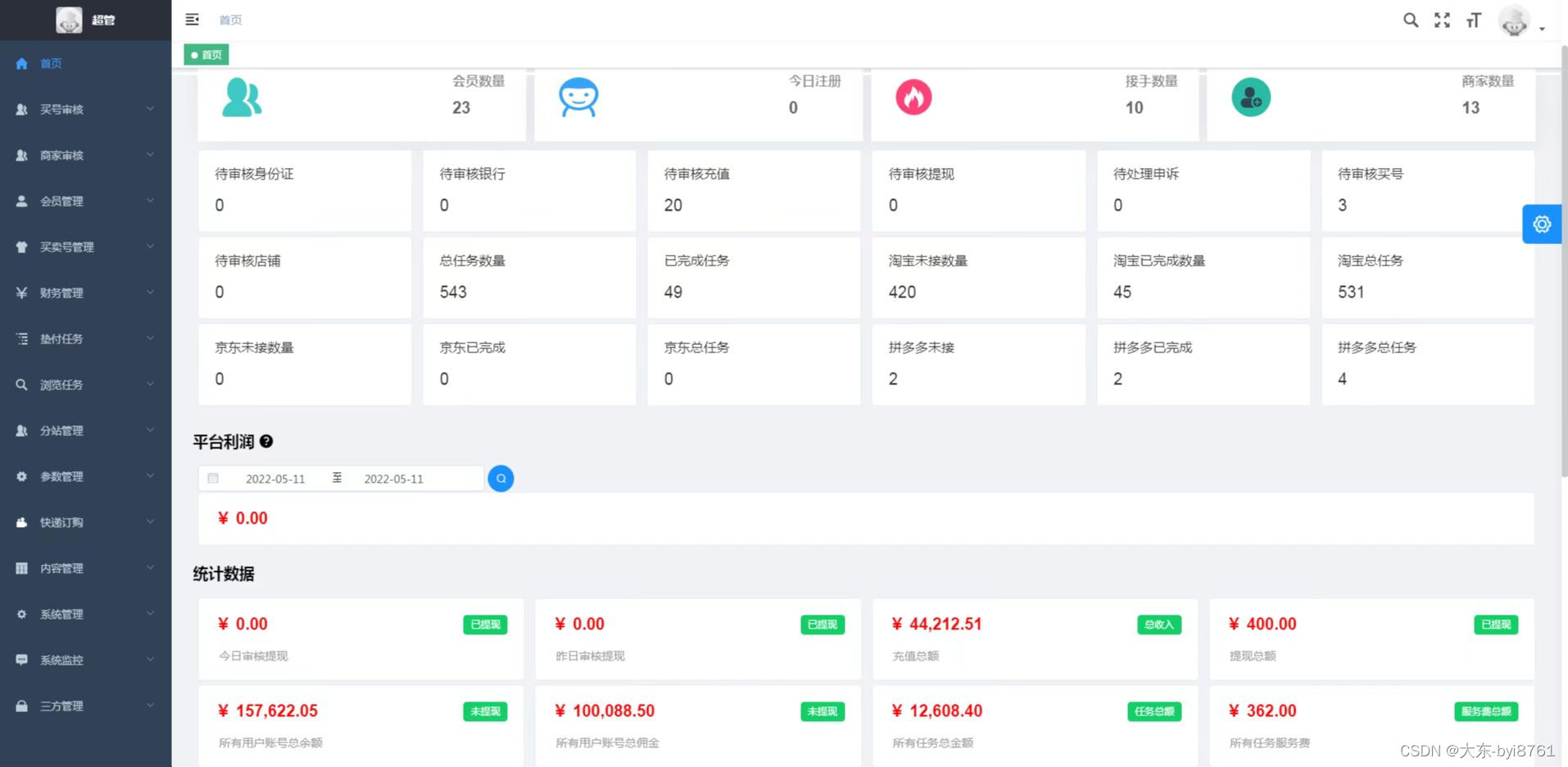Click the start date field showing 2022-05-11
Image resolution: width=1568 pixels, height=767 pixels.
pos(276,478)
